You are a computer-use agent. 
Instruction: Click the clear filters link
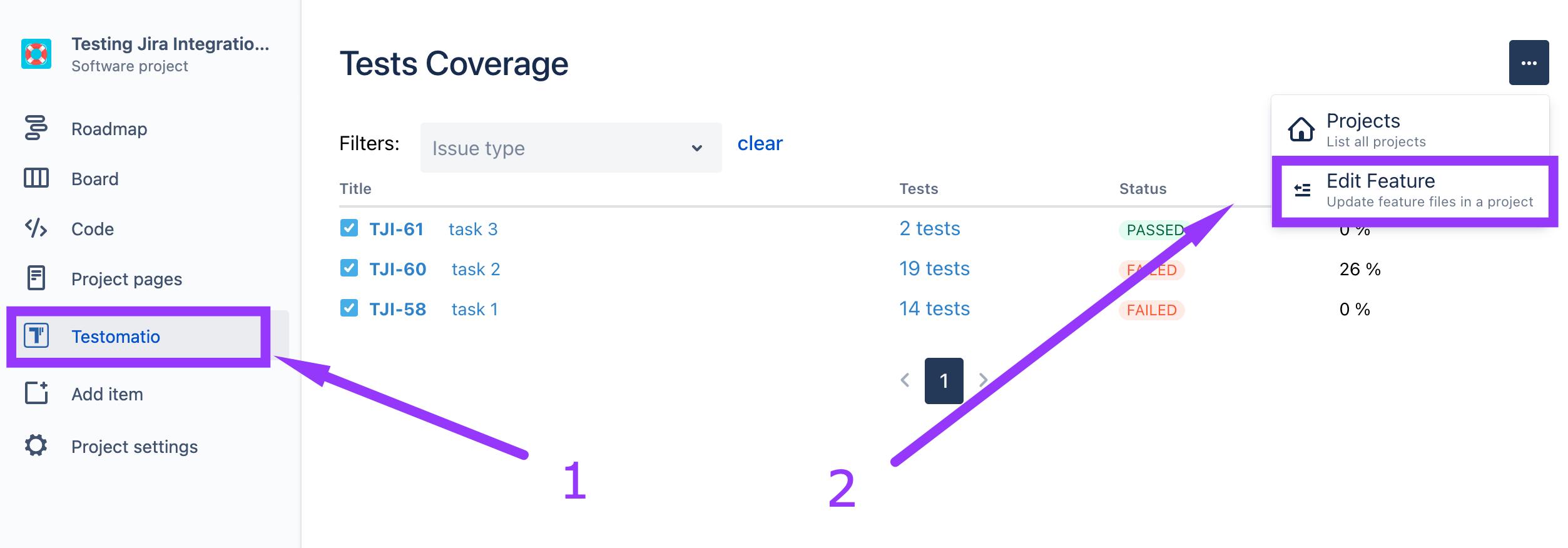point(760,143)
